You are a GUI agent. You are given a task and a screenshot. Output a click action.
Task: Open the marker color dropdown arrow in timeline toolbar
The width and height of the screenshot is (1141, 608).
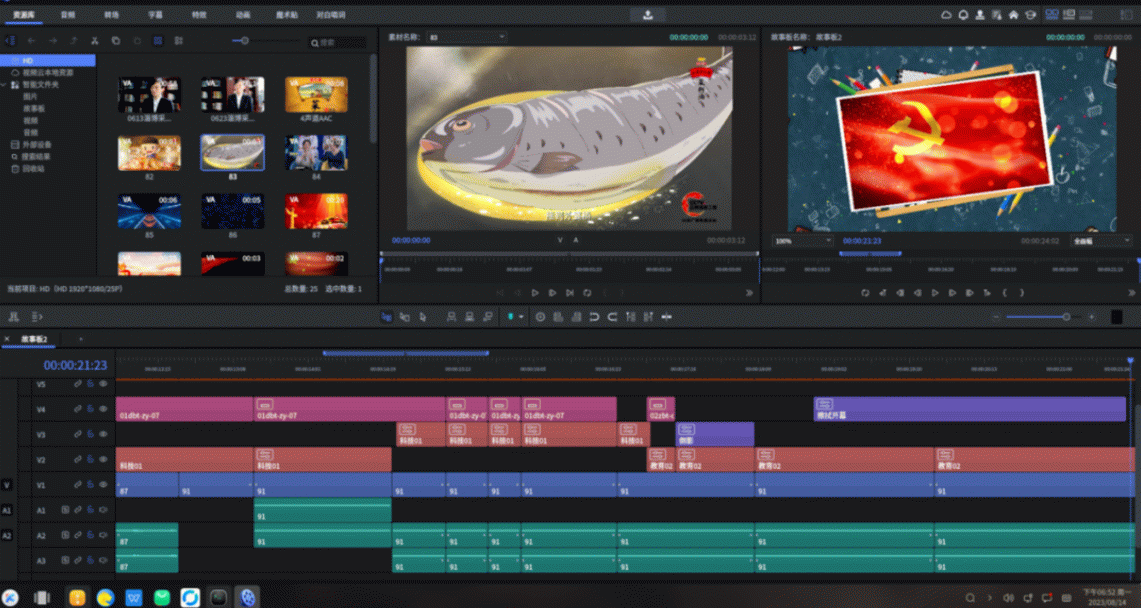coord(521,317)
